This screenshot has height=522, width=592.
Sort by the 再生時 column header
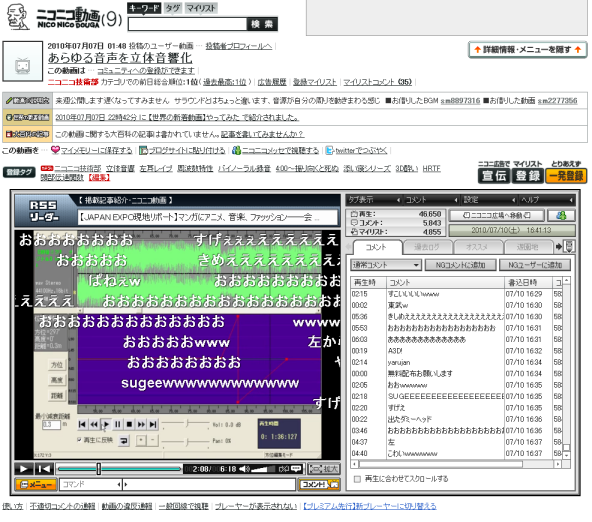[x=368, y=282]
